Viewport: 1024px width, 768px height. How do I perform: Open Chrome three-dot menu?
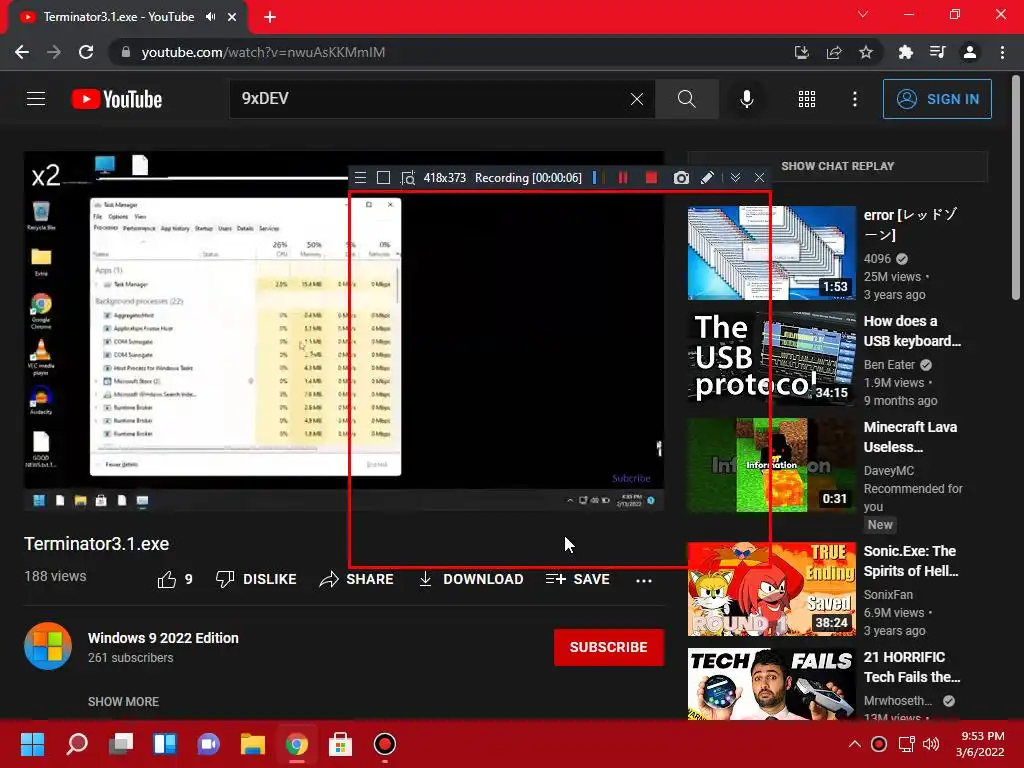[x=1002, y=52]
